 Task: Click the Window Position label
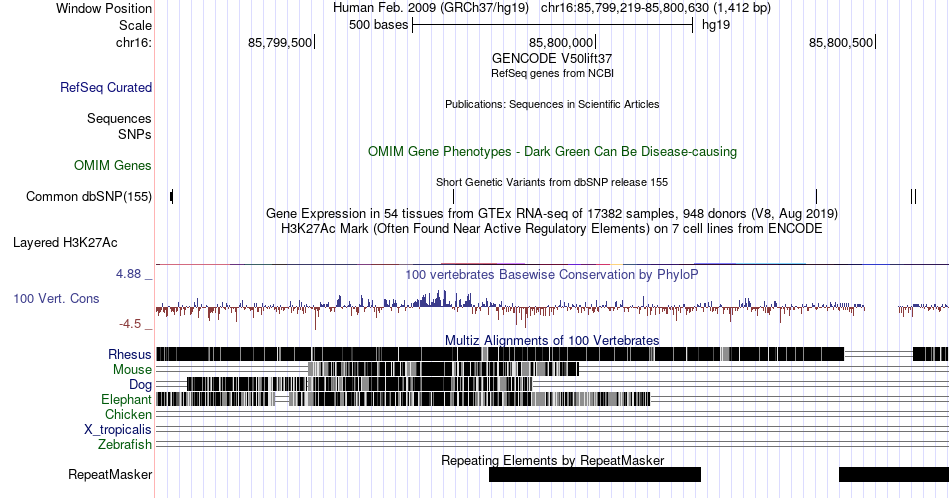pos(104,8)
